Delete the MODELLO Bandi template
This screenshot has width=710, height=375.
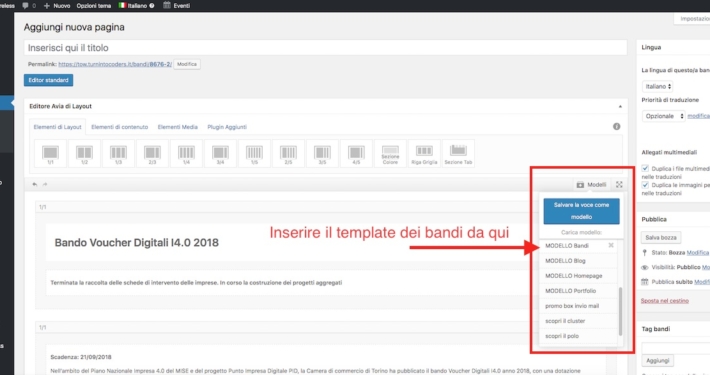point(611,245)
